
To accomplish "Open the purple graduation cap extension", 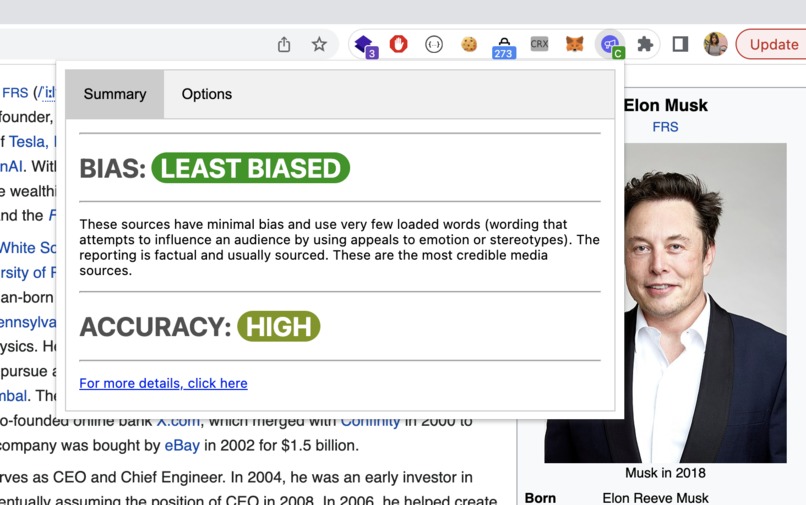I will coord(365,46).
